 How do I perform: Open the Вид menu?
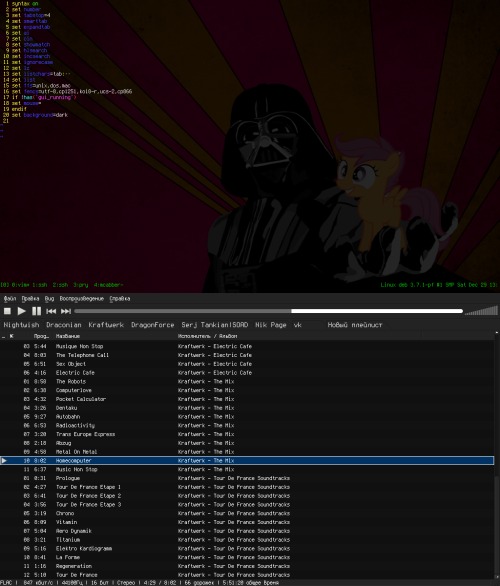click(49, 299)
